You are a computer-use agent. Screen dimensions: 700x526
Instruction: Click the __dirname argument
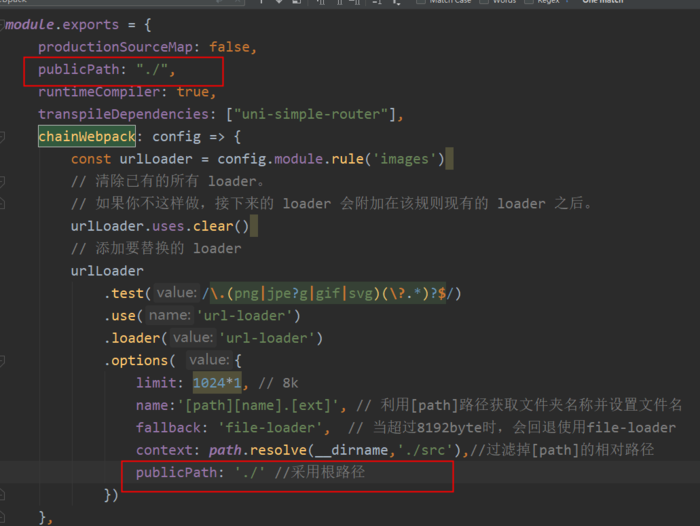[351, 450]
